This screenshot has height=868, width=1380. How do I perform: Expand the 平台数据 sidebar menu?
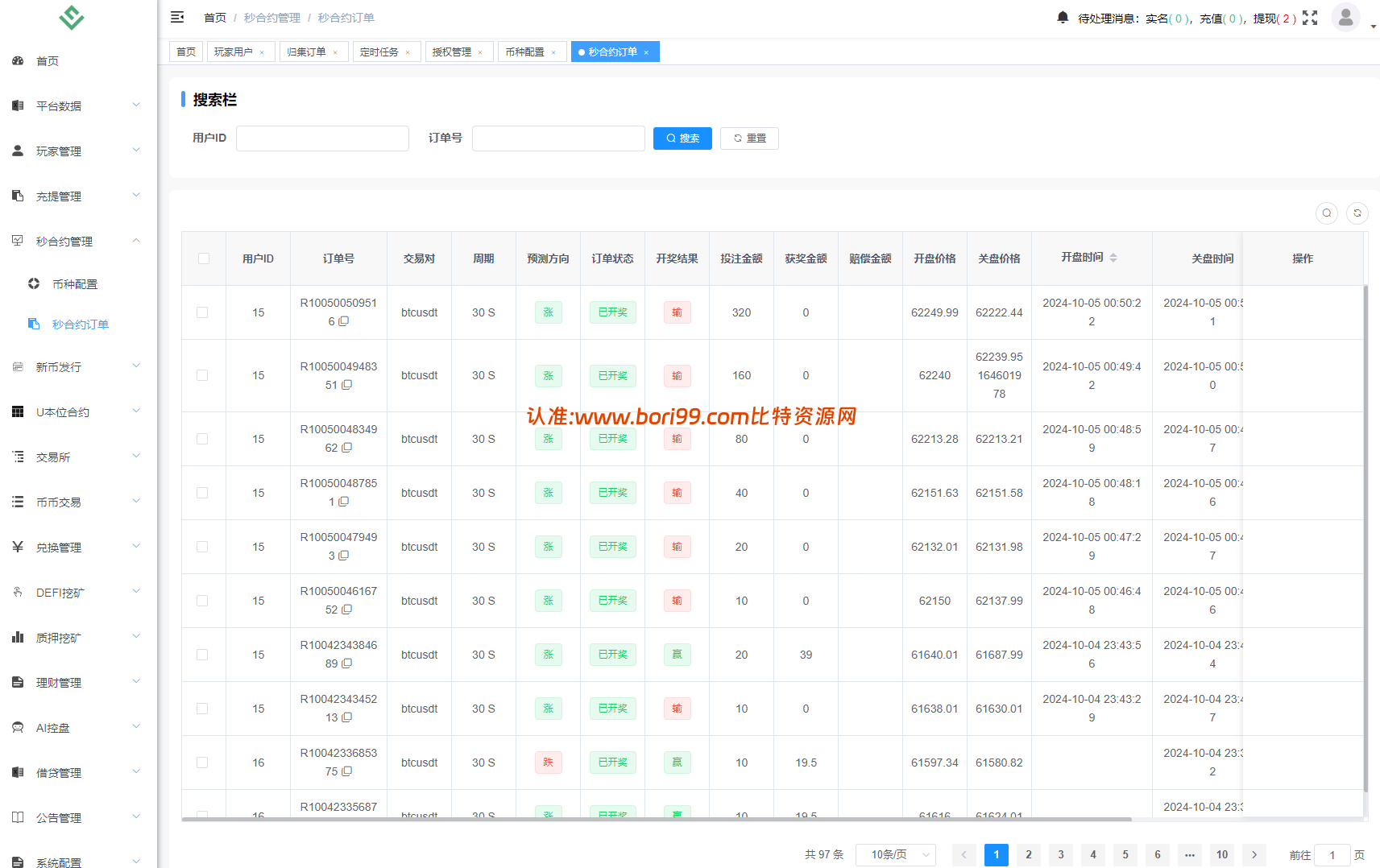78,105
